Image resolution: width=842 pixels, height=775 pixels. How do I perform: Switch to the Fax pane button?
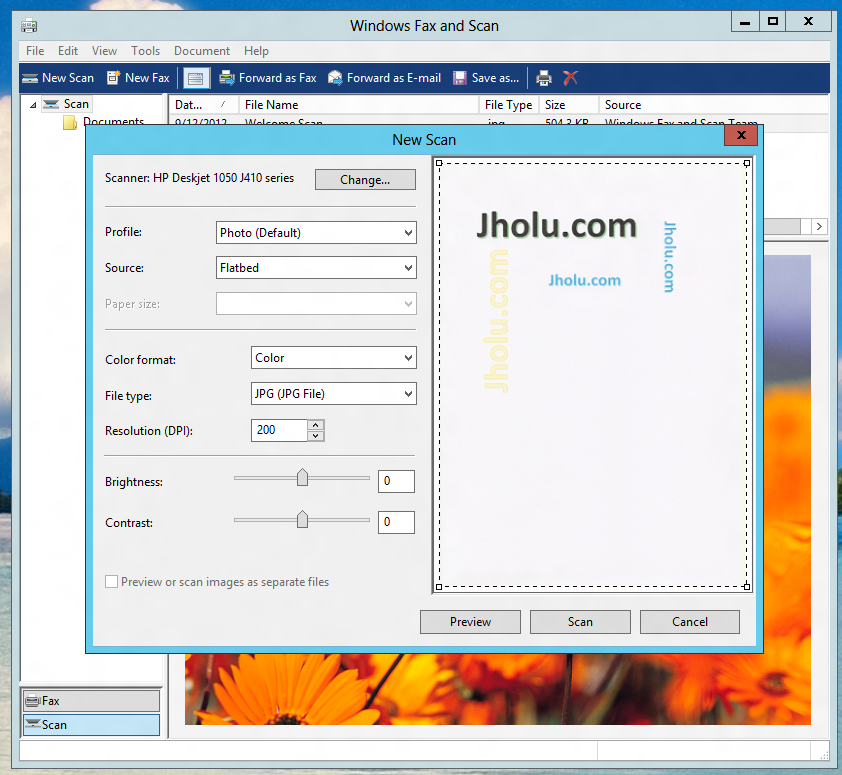click(91, 701)
